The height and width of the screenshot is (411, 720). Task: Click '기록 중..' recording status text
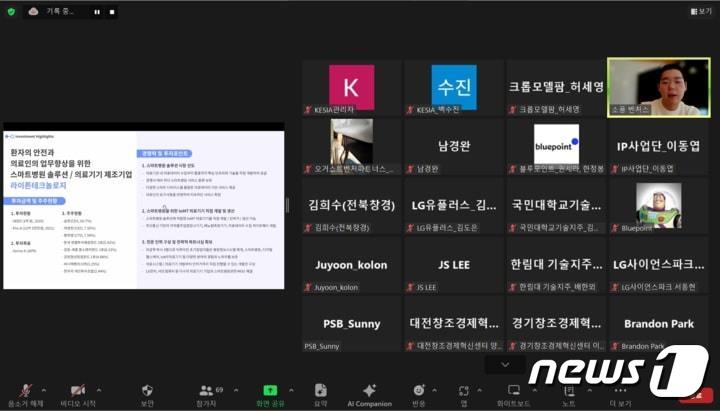pos(60,11)
